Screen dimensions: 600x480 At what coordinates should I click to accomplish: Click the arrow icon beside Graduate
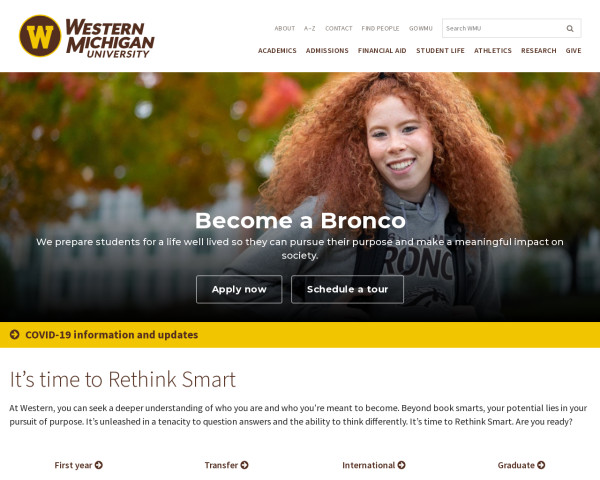(541, 465)
